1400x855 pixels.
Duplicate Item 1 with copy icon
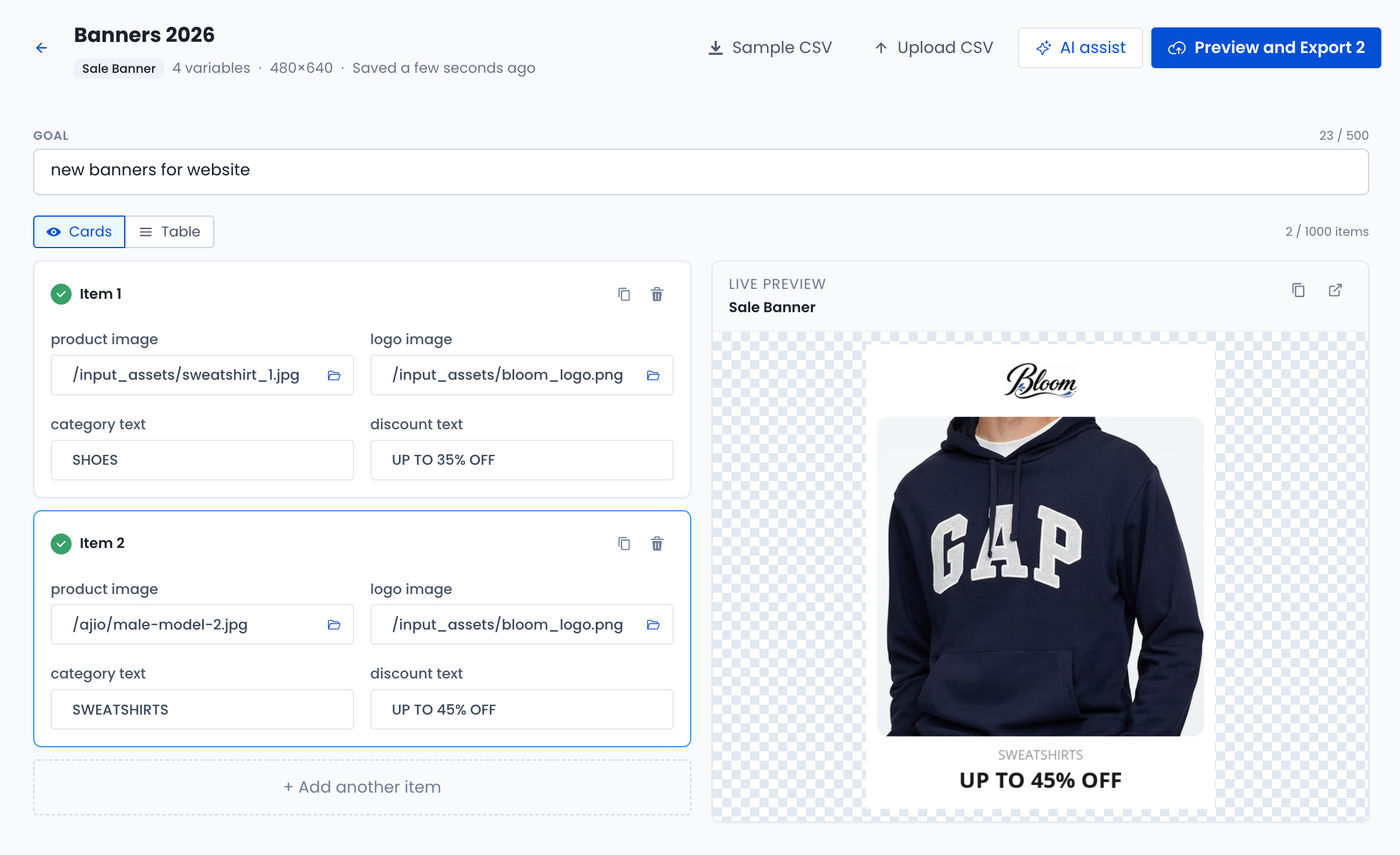point(624,294)
